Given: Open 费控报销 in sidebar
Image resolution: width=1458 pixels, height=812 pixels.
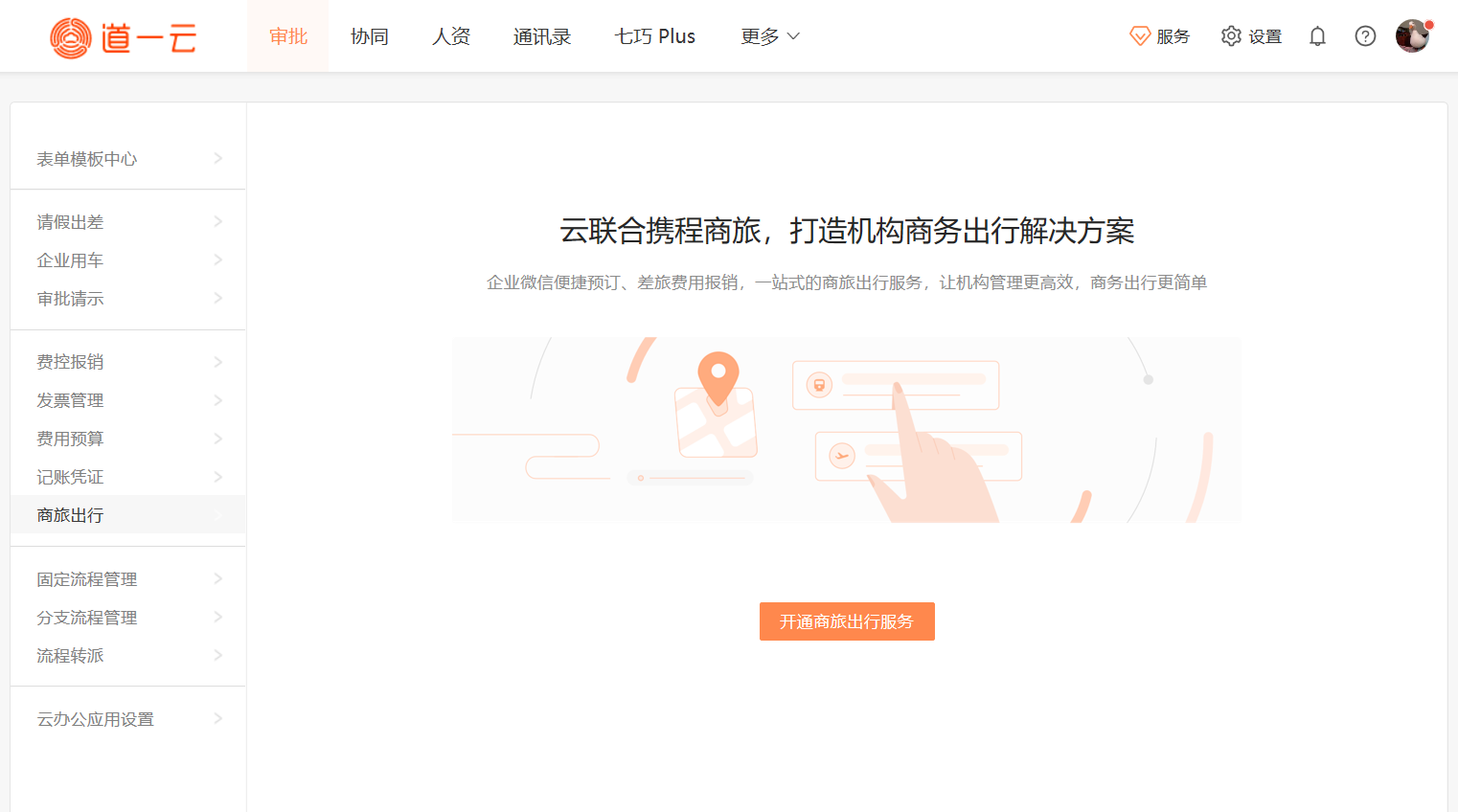Looking at the screenshot, I should coord(128,362).
